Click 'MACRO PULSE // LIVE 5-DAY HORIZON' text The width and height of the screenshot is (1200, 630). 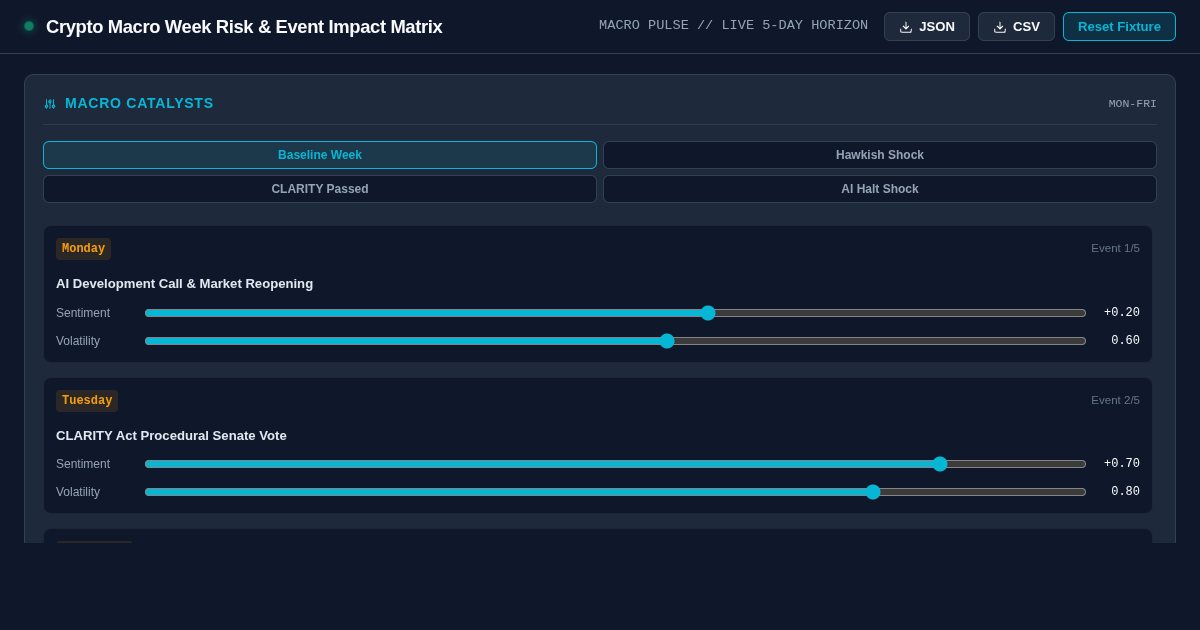point(733,26)
